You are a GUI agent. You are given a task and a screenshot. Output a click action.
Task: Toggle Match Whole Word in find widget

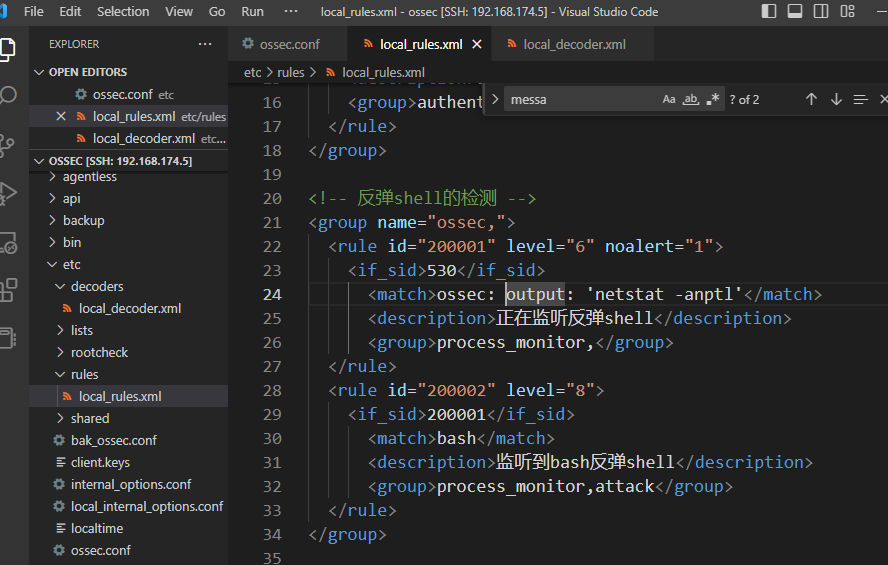(690, 99)
